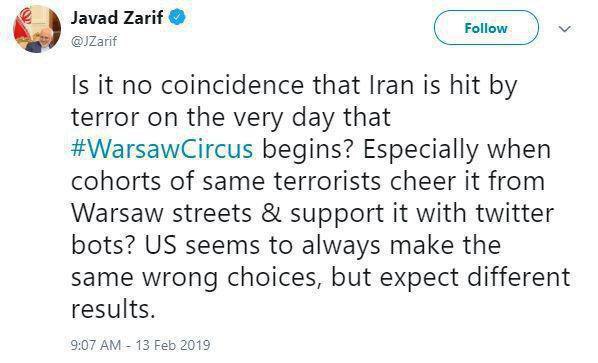Click the Follow button
Image resolution: width=598 pixels, height=363 pixels.
coord(486,28)
